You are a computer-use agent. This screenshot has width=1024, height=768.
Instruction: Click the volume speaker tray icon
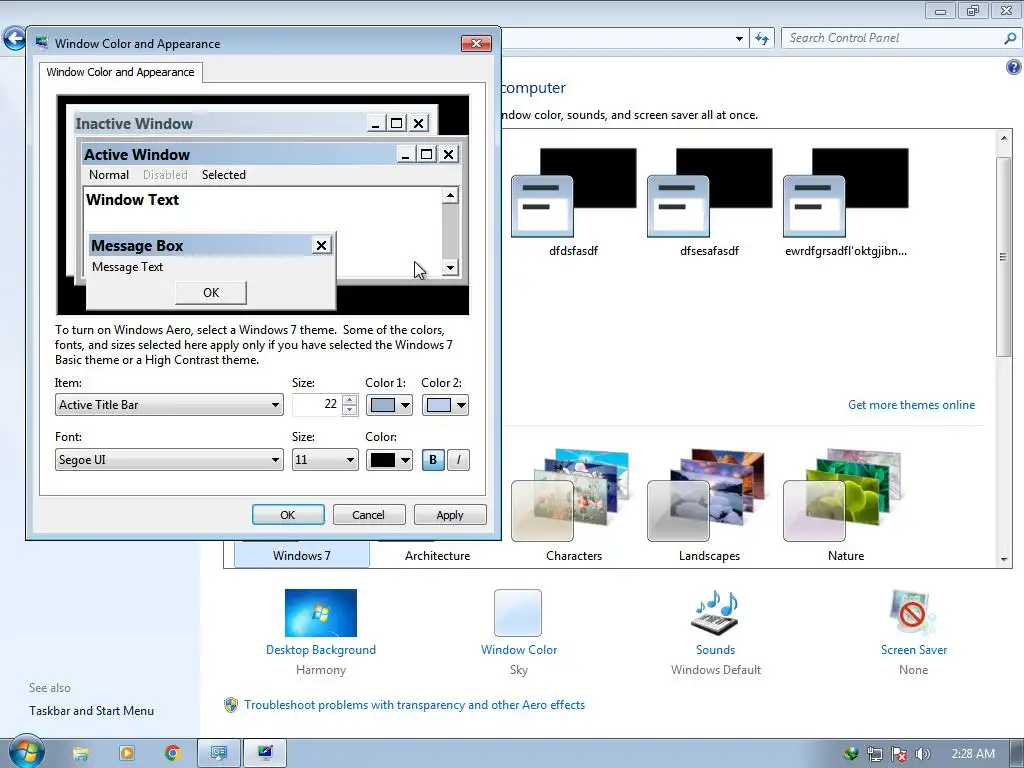pyautogui.click(x=922, y=754)
